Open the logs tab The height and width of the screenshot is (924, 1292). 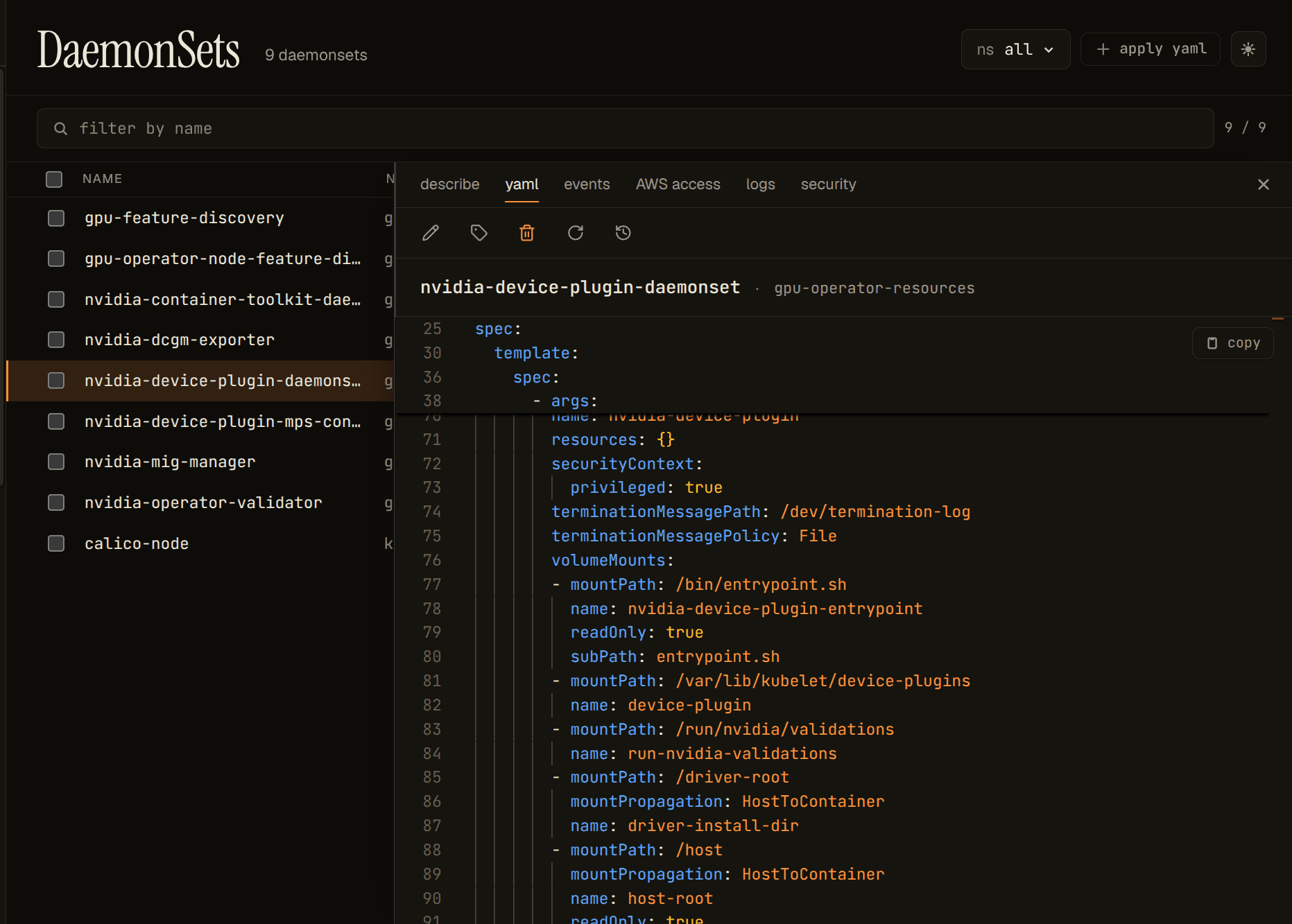[x=761, y=184]
